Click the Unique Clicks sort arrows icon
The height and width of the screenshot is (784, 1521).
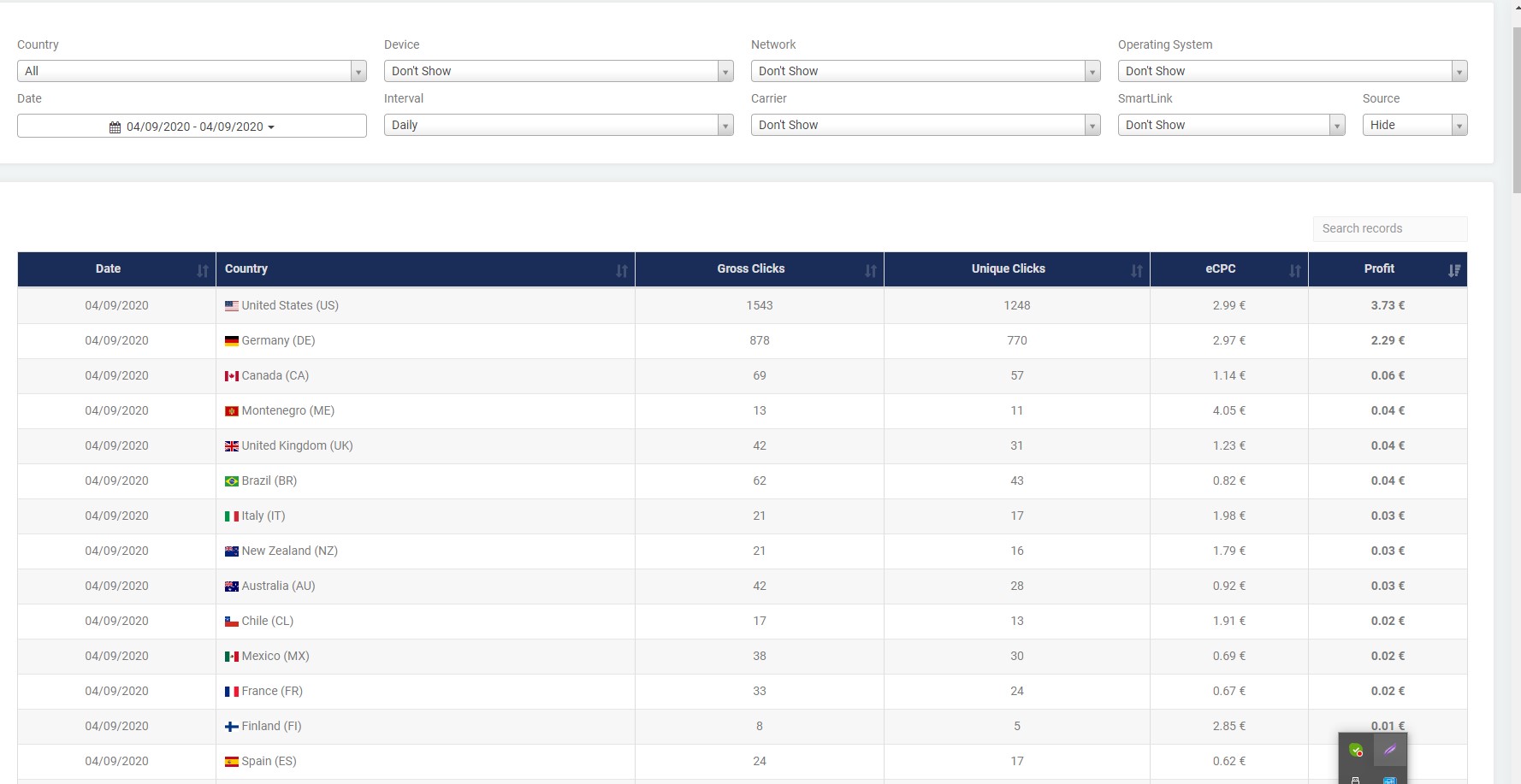(x=1137, y=270)
